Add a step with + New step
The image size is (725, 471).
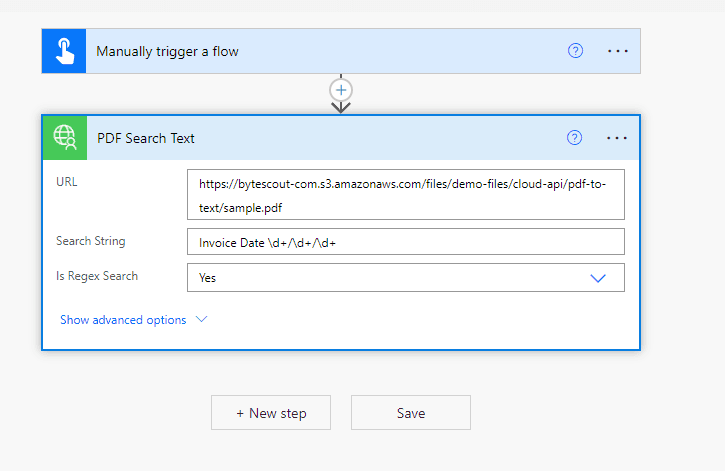click(x=271, y=413)
